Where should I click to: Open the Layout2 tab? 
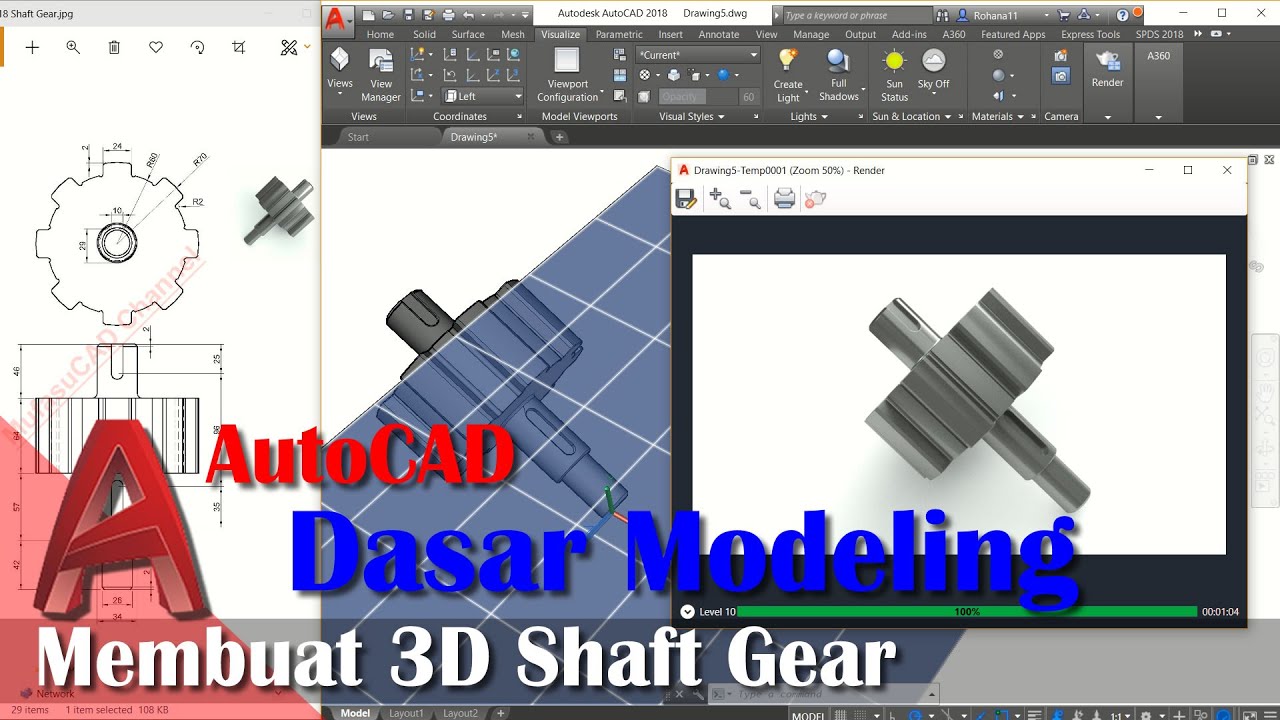tap(460, 713)
